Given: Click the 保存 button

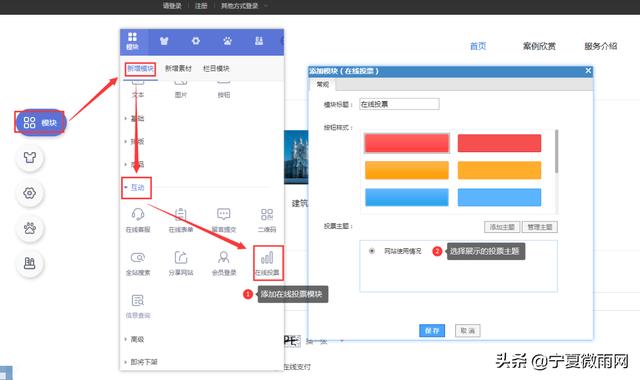Looking at the screenshot, I should click(432, 330).
